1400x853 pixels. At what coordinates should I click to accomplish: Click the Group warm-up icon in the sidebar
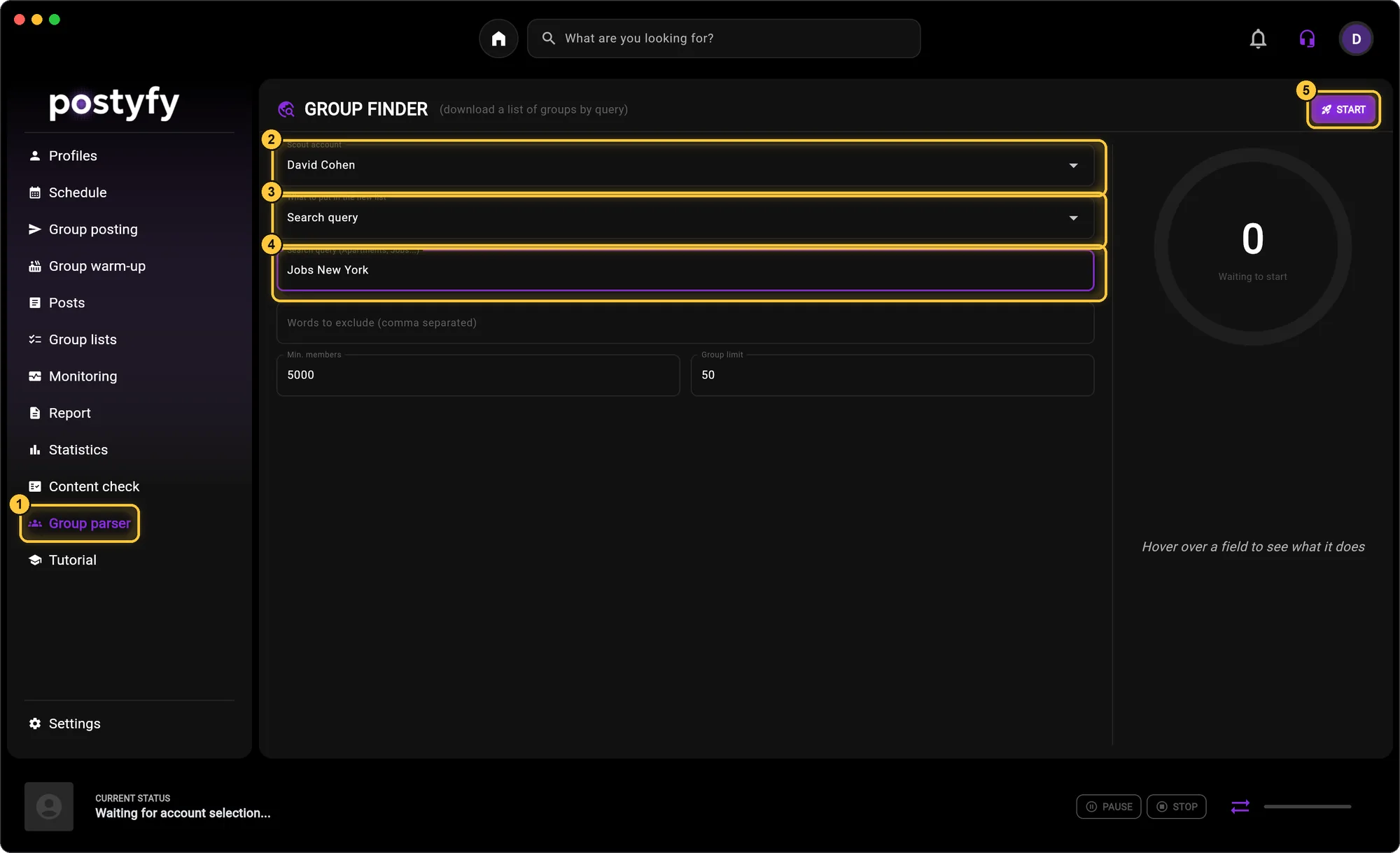coord(34,266)
